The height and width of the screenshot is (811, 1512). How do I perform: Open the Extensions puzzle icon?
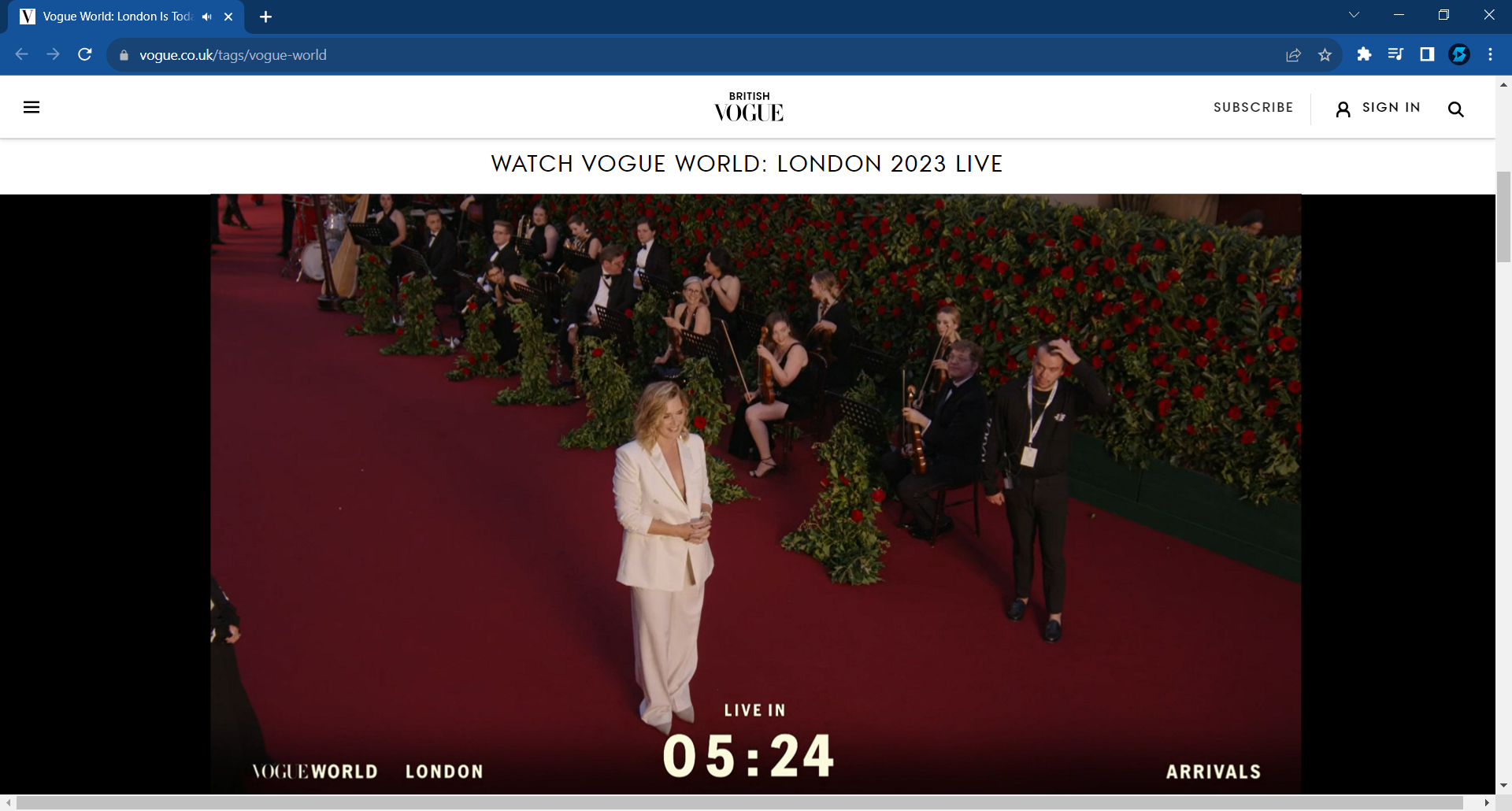tap(1364, 54)
